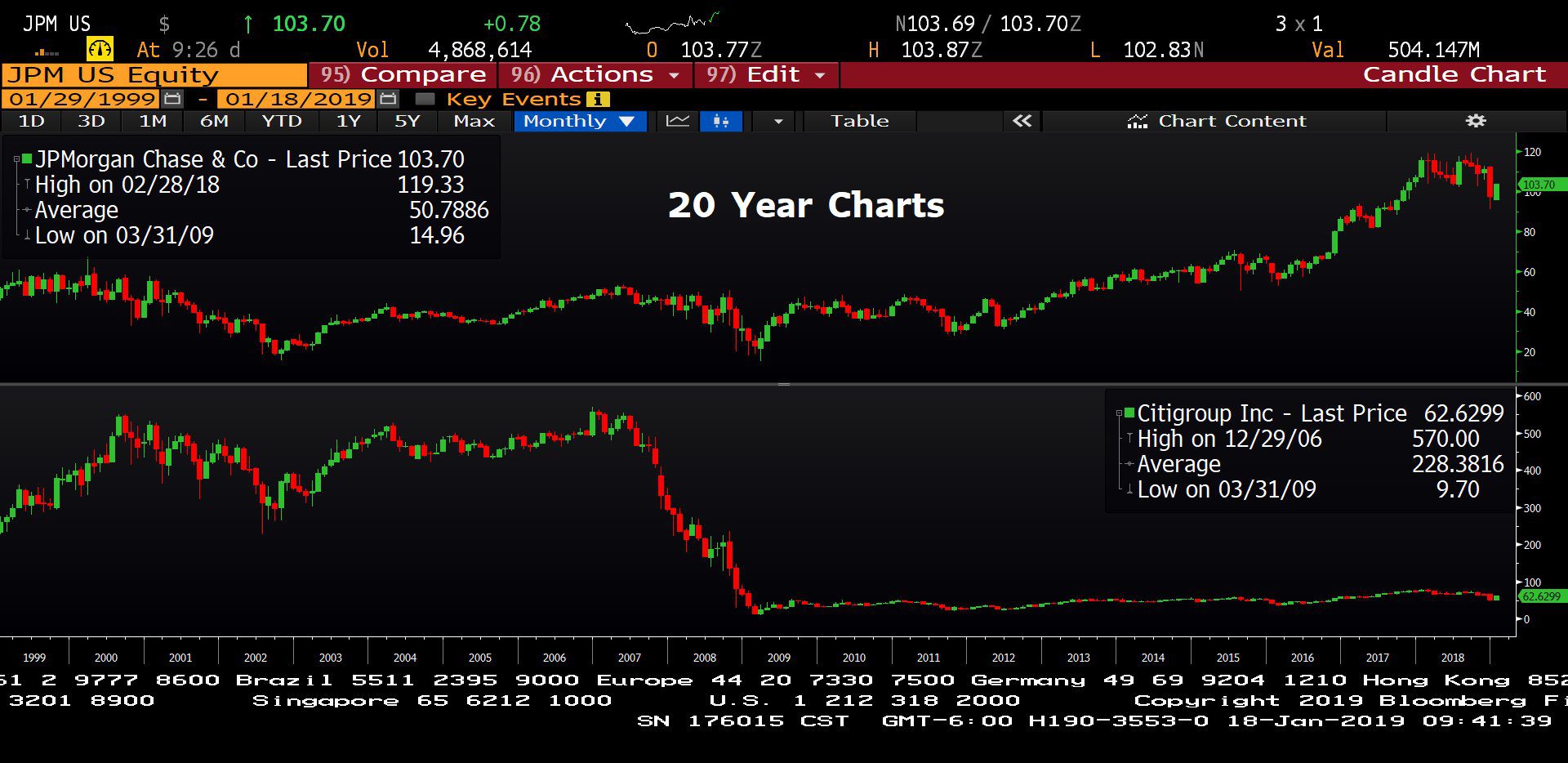Click the JPM US Equity security field
The height and width of the screenshot is (763, 1568).
[x=154, y=75]
